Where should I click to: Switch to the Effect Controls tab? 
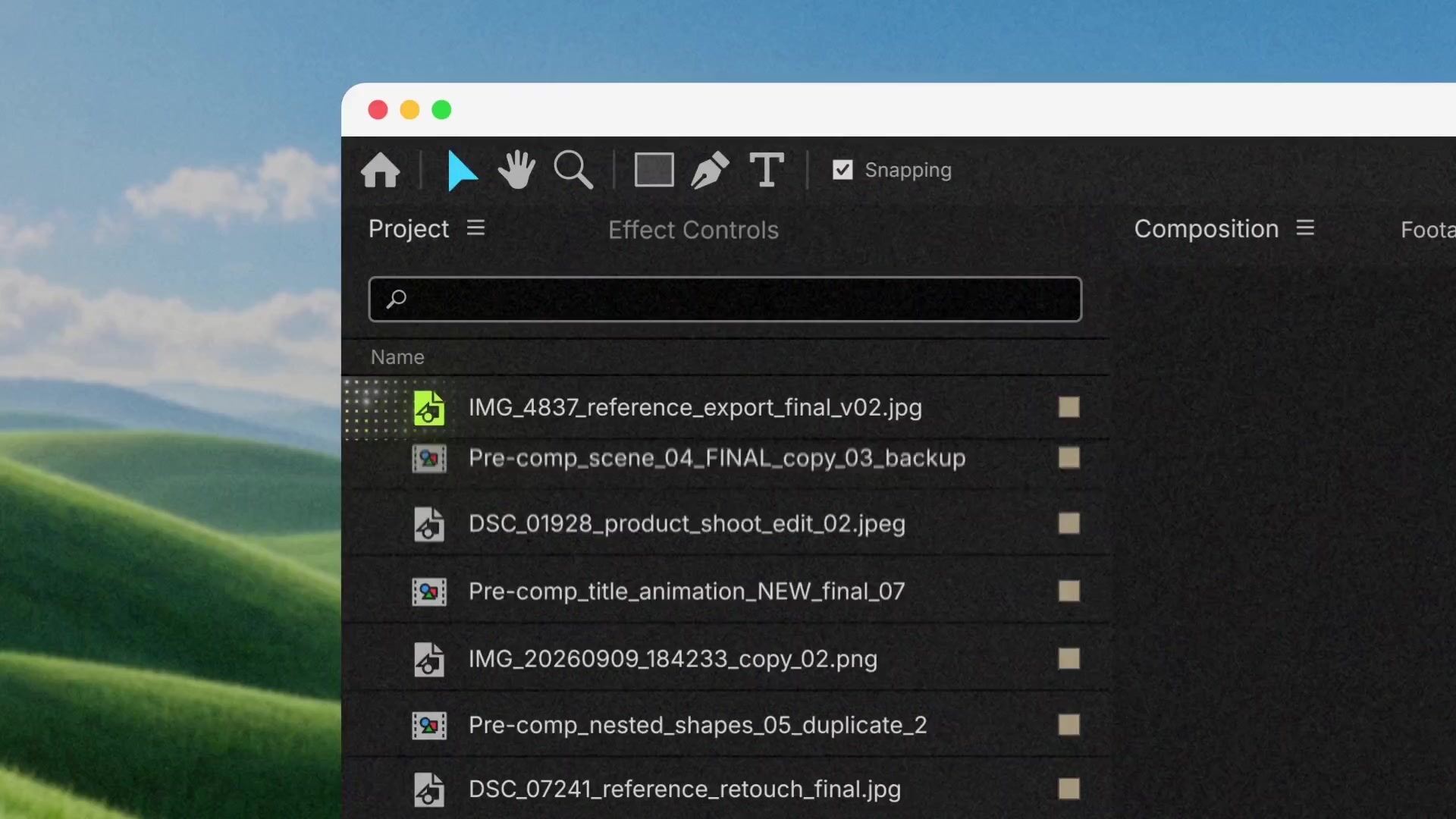pos(693,230)
